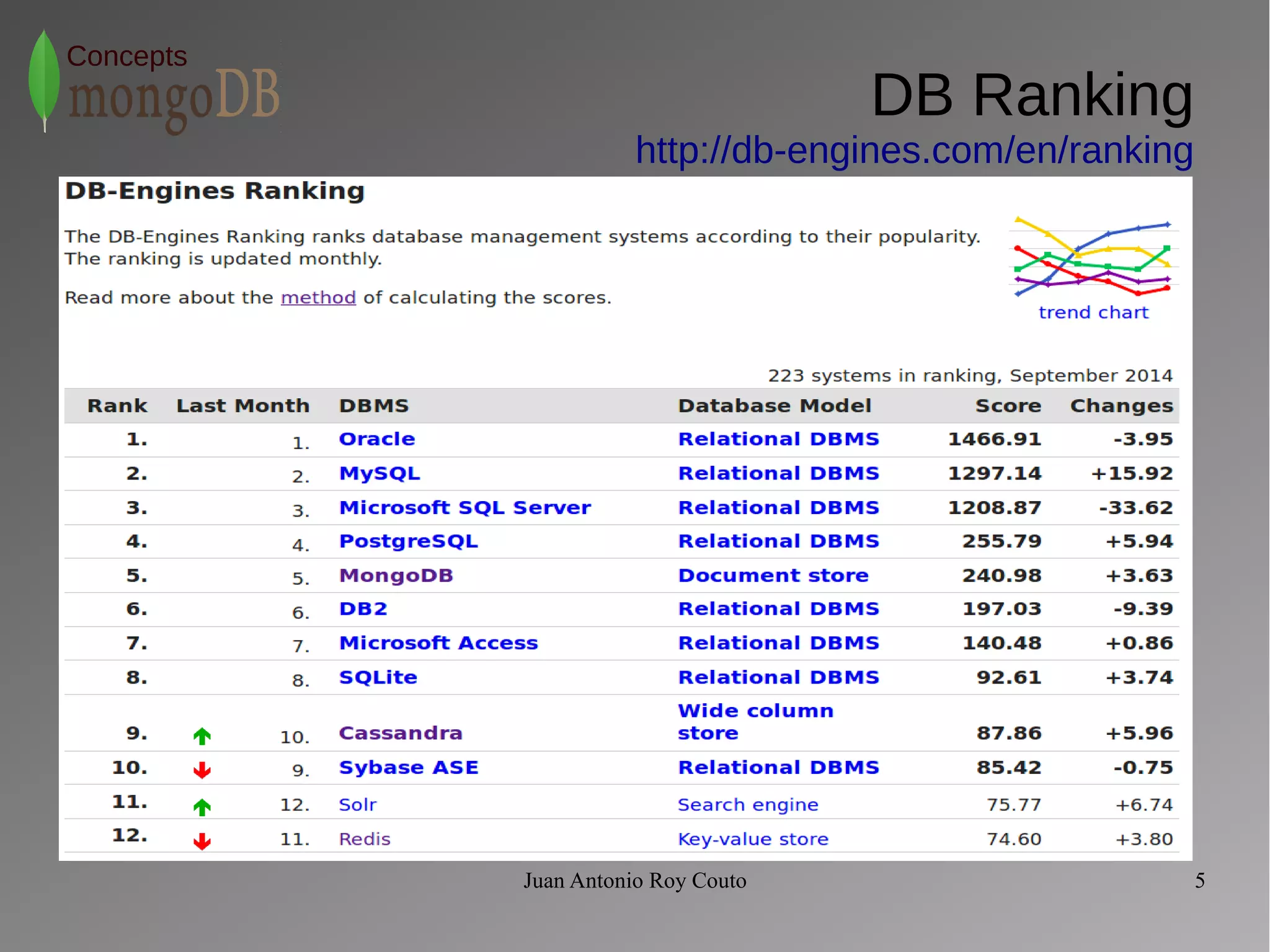Click the Concepts label above mongoDB
Image resolution: width=1270 pixels, height=952 pixels.
click(x=127, y=56)
